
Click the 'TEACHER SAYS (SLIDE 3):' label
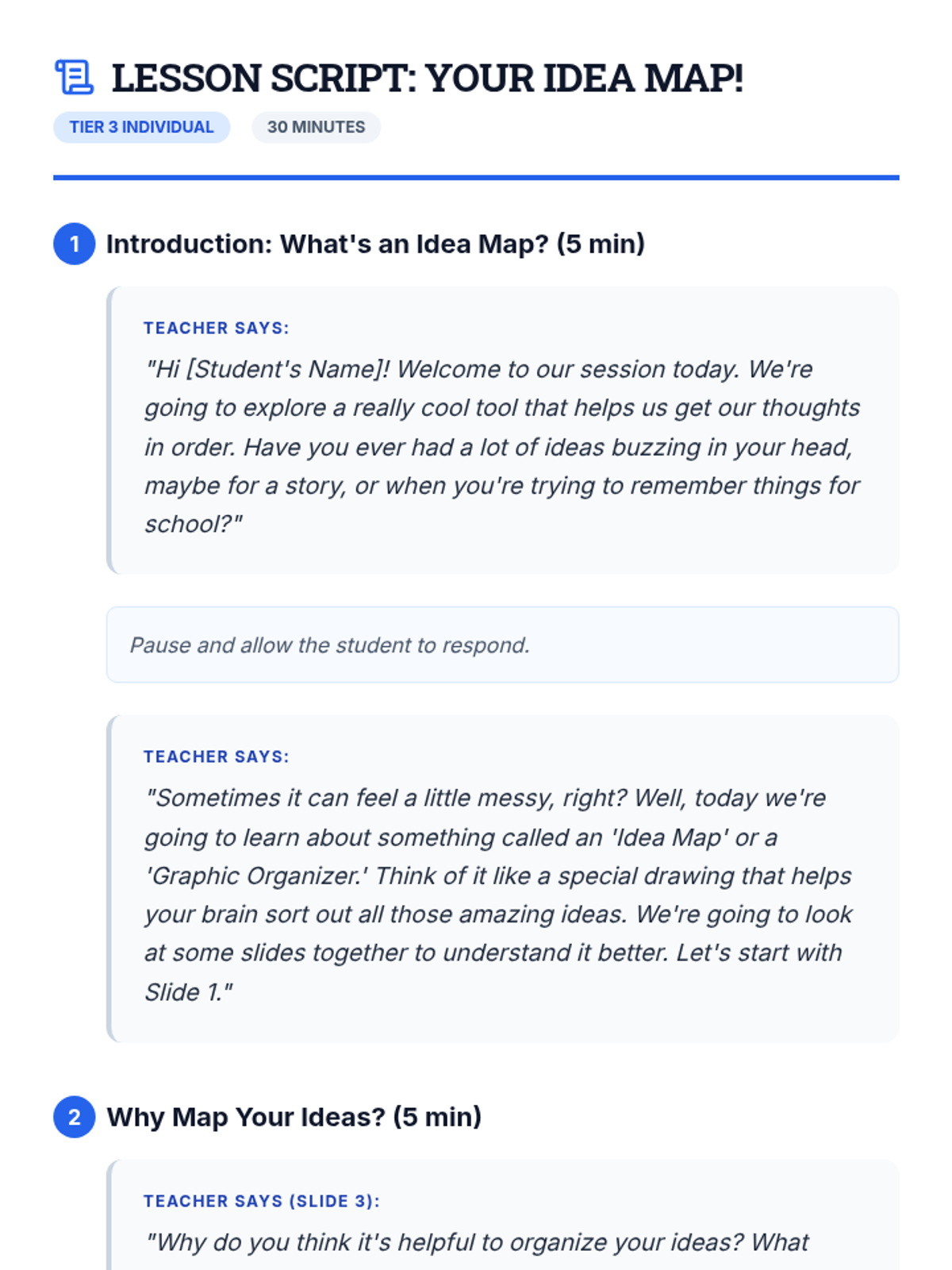(262, 1201)
